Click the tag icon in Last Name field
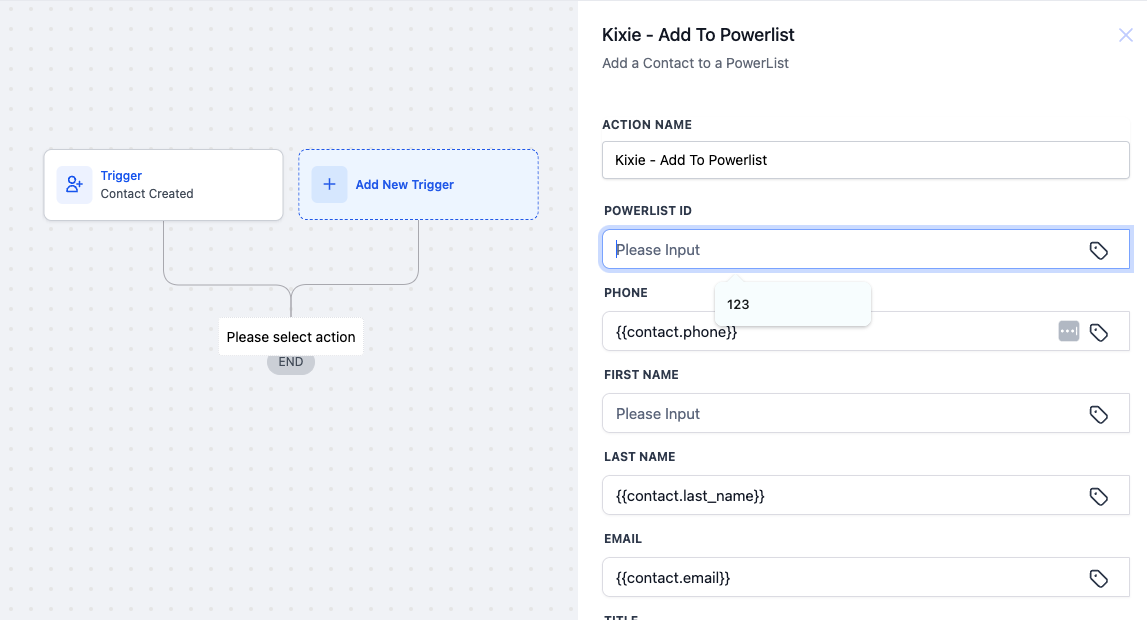Image resolution: width=1147 pixels, height=620 pixels. coord(1098,496)
